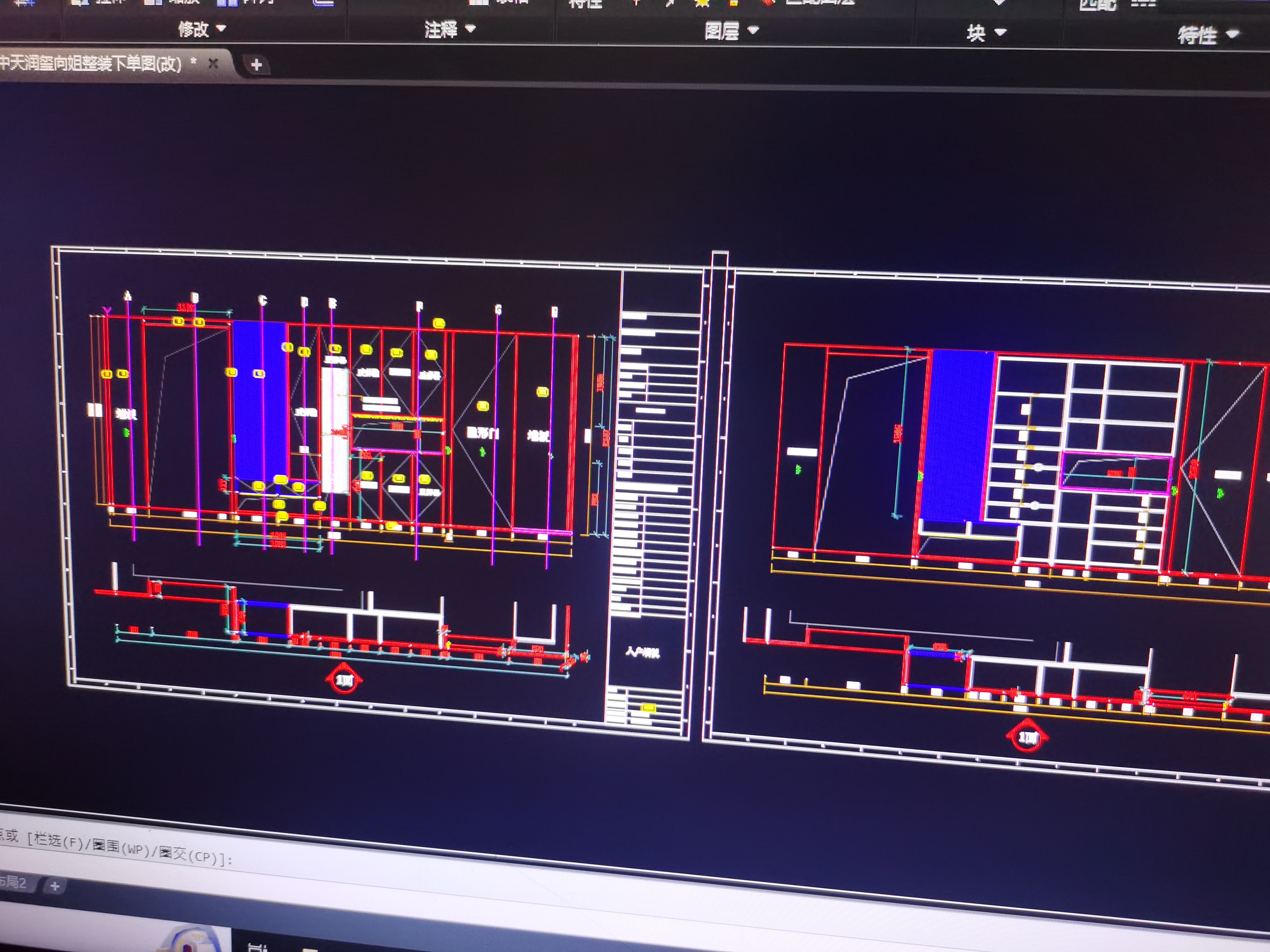Screen dimensions: 1270x952
Task: Select yellow tag marker above axis F
Action: pos(439,324)
